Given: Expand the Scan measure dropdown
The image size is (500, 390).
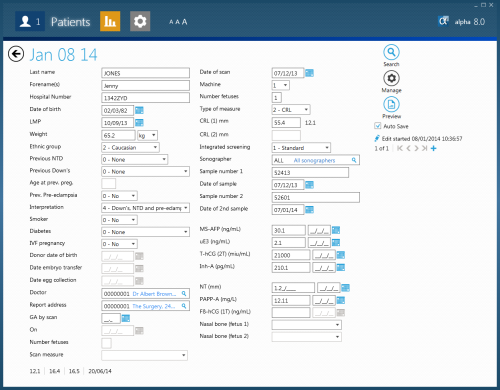Looking at the screenshot, I should [x=183, y=355].
